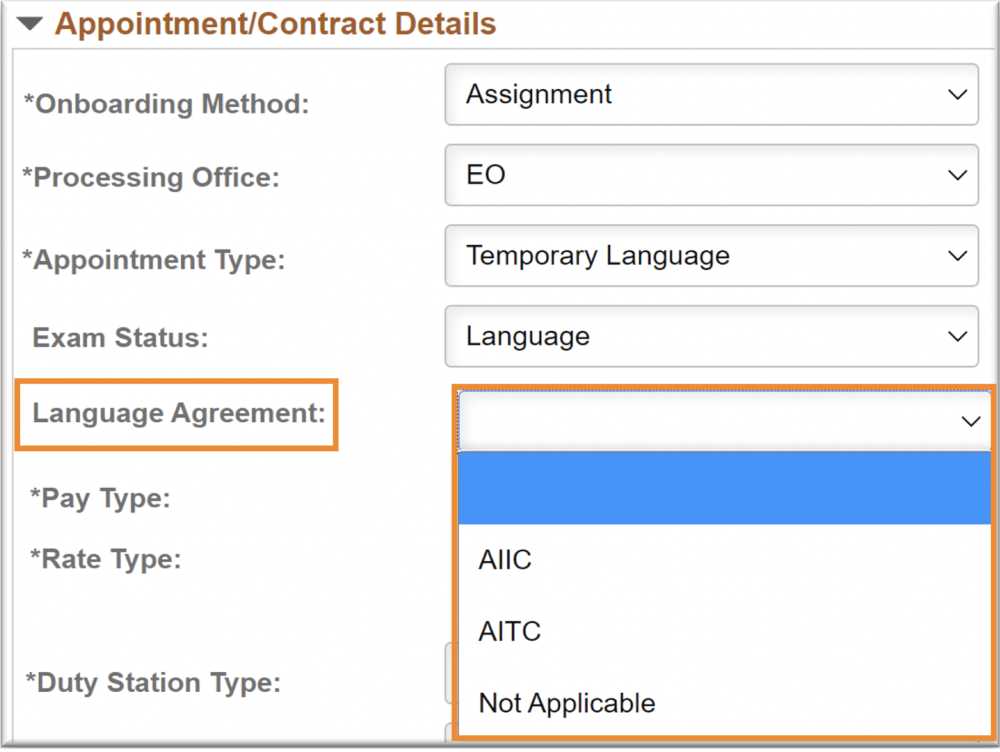
Task: Click the Assignment value in Onboarding Method
Action: click(538, 94)
